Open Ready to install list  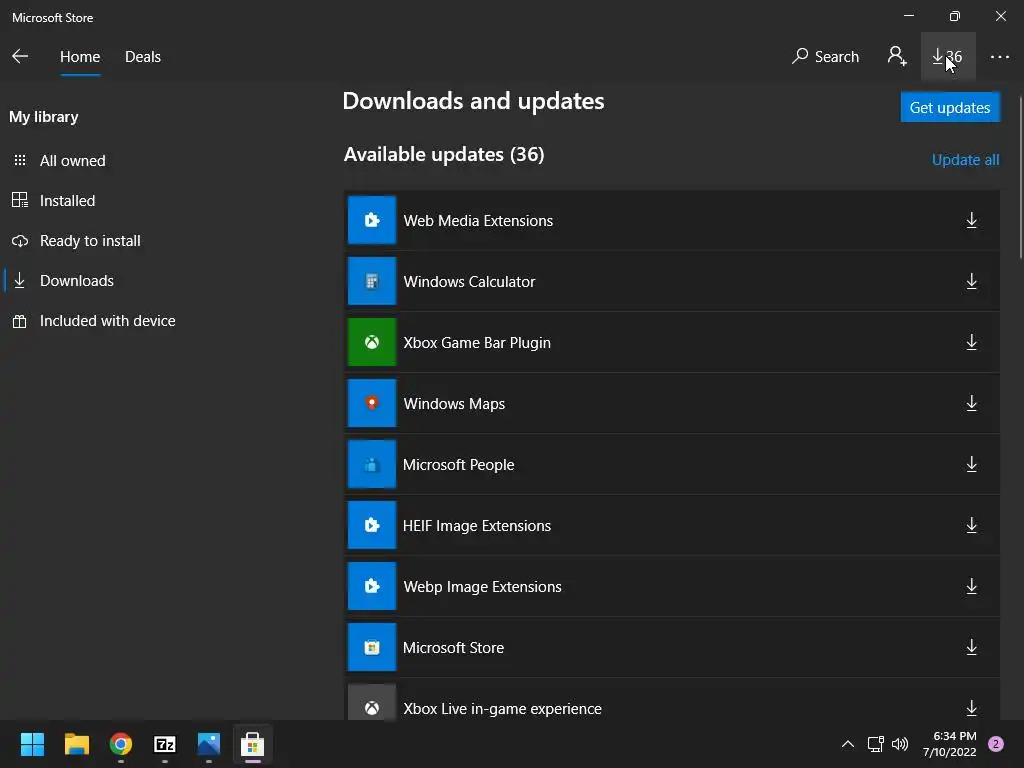[x=89, y=241]
